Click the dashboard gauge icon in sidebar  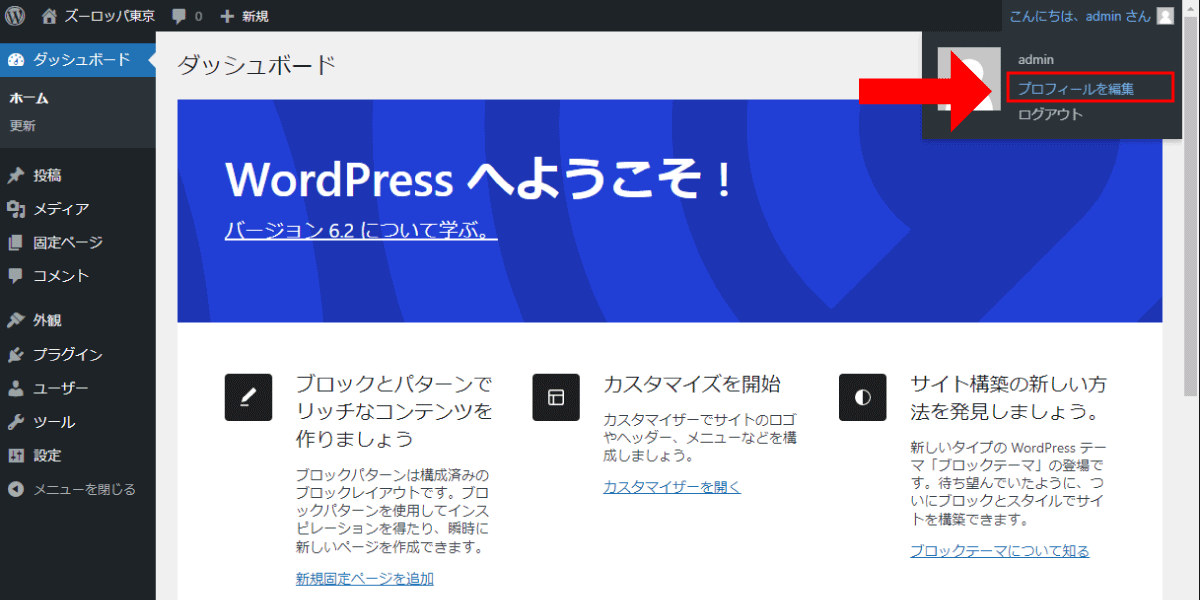[x=15, y=60]
